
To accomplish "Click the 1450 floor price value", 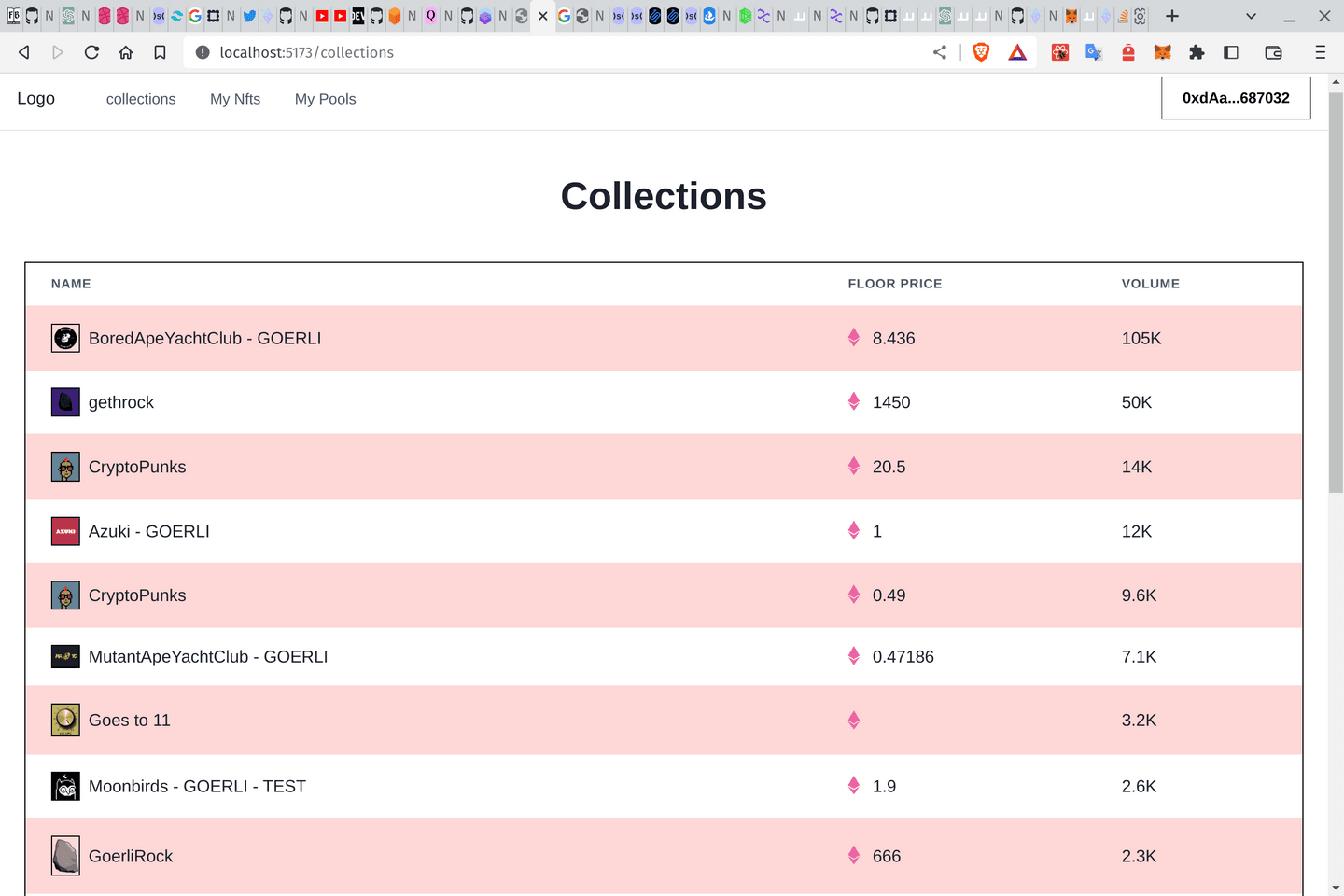I will pyautogui.click(x=891, y=402).
